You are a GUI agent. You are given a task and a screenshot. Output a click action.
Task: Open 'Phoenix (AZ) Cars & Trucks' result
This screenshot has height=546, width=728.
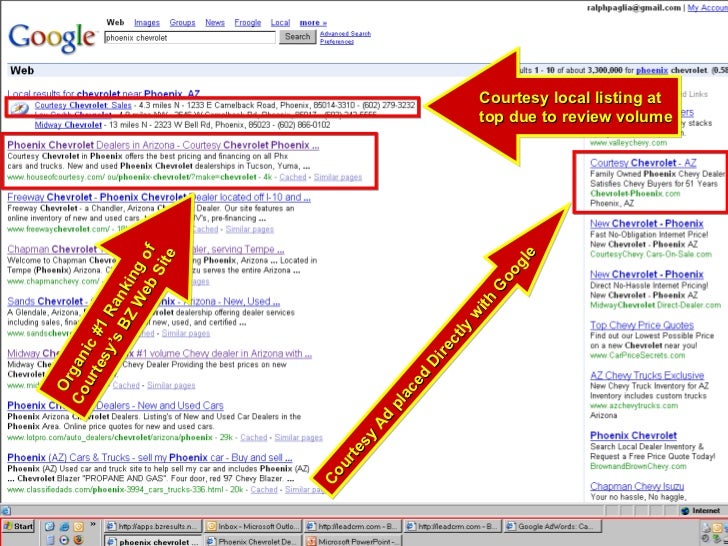pos(150,457)
